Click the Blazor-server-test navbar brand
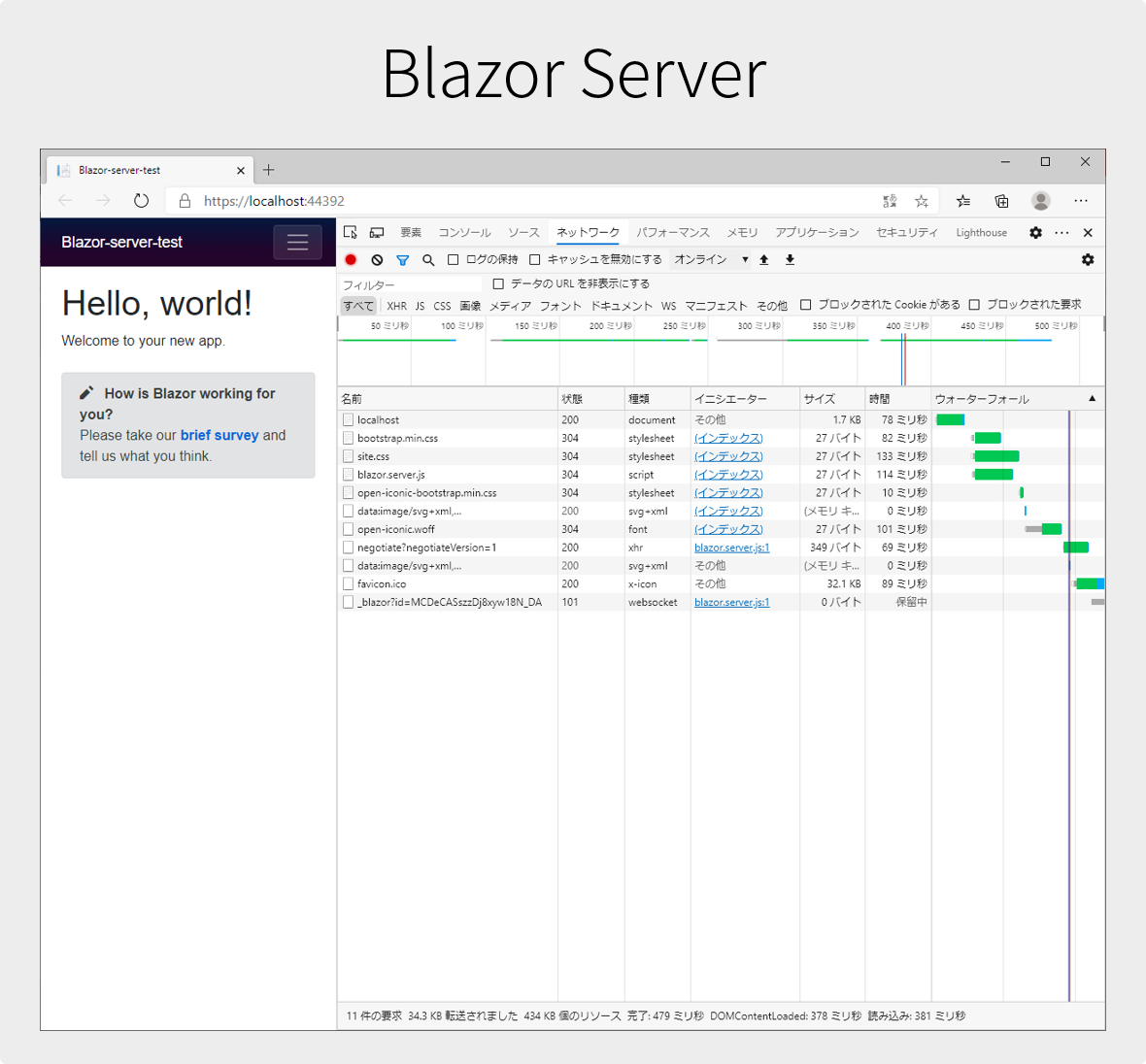Screen dimensions: 1146x1064 click(121, 243)
